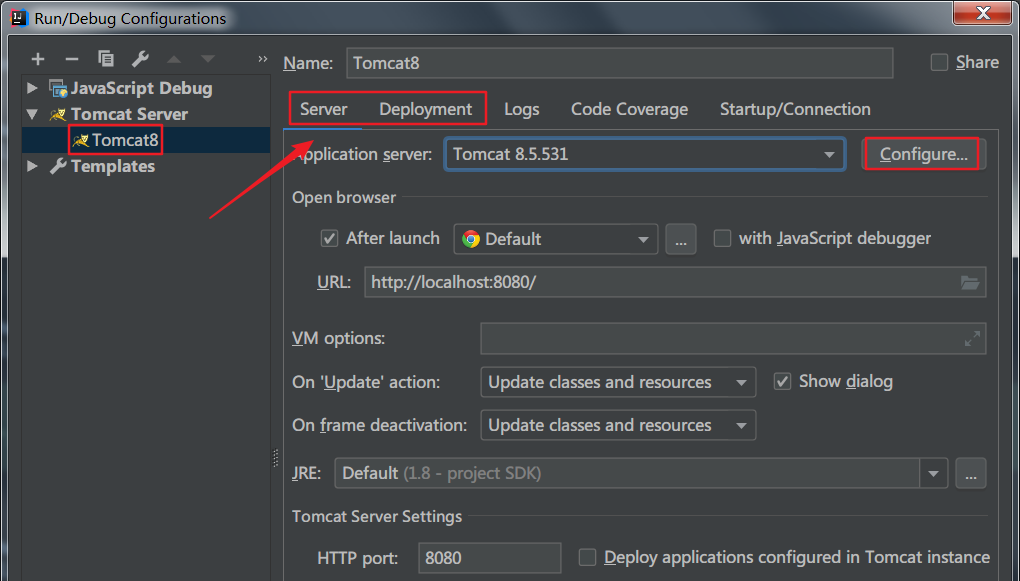Click Templates wrench icon

click(59, 167)
